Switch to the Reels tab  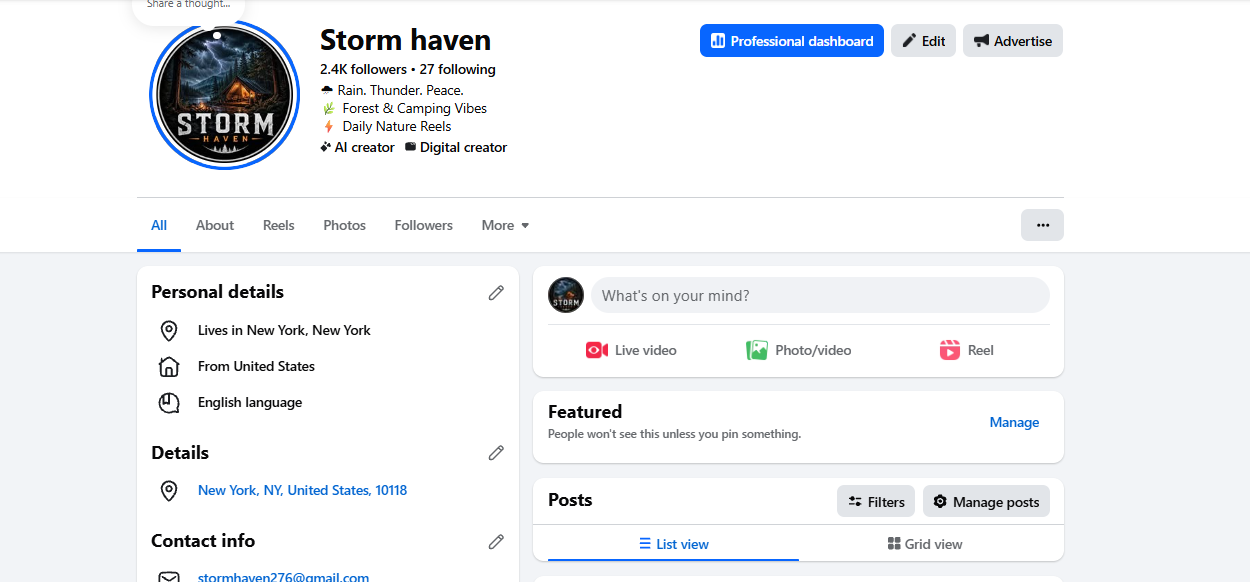point(279,225)
